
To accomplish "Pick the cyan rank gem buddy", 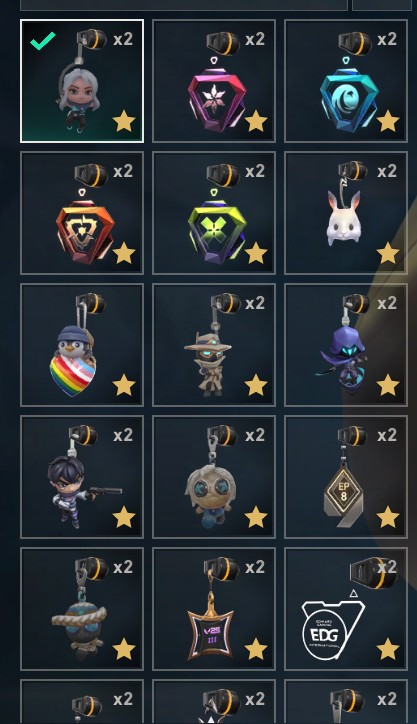I will pyautogui.click(x=346, y=81).
